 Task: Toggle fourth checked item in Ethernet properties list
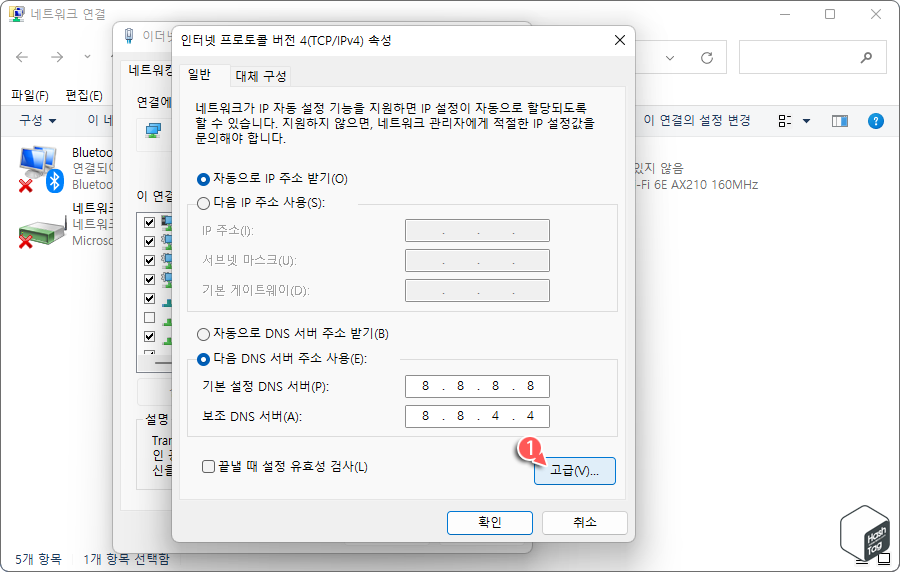pos(150,279)
